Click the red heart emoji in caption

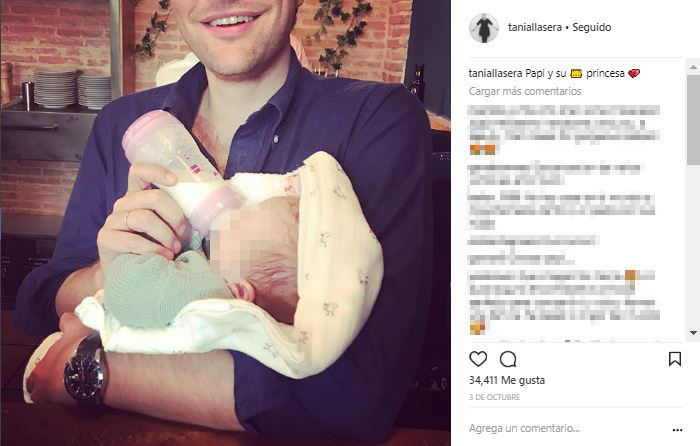[634, 73]
